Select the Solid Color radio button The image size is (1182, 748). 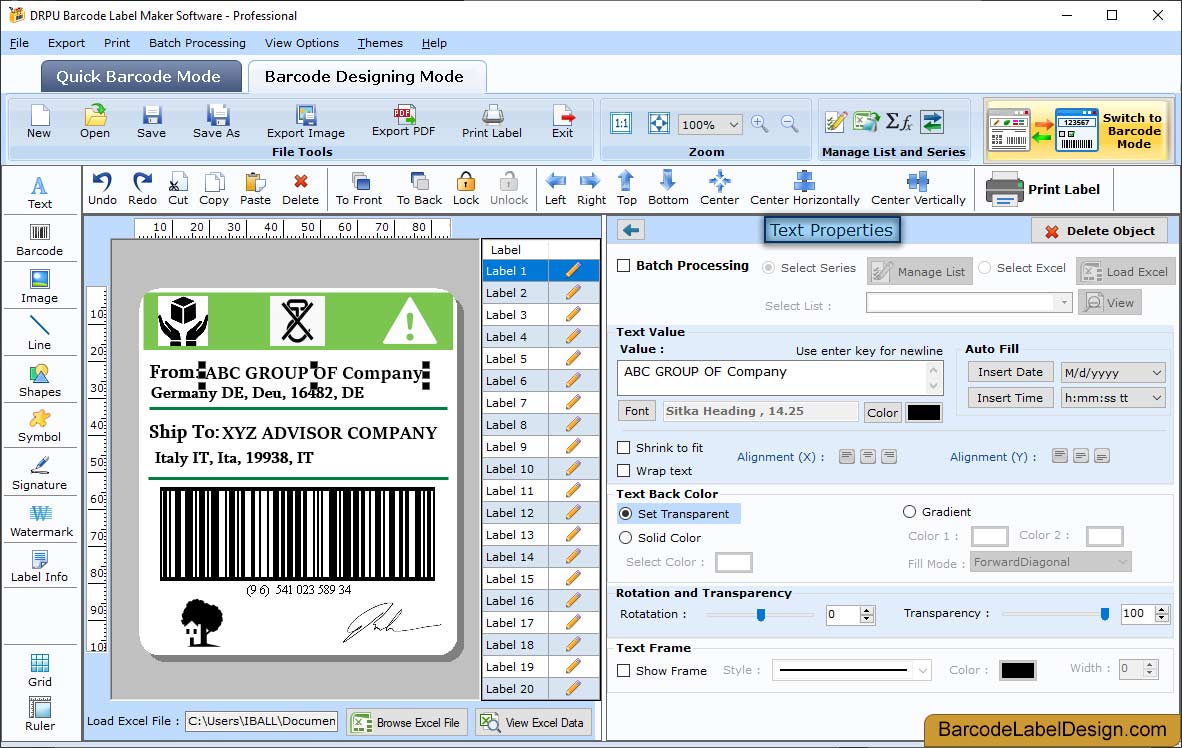(626, 538)
